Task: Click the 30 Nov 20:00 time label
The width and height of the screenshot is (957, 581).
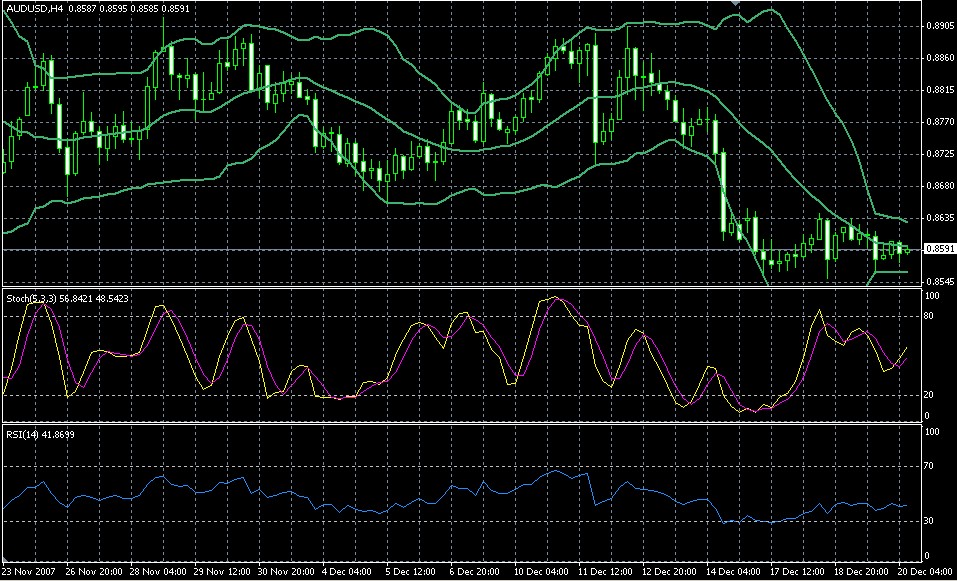Action: tap(286, 572)
